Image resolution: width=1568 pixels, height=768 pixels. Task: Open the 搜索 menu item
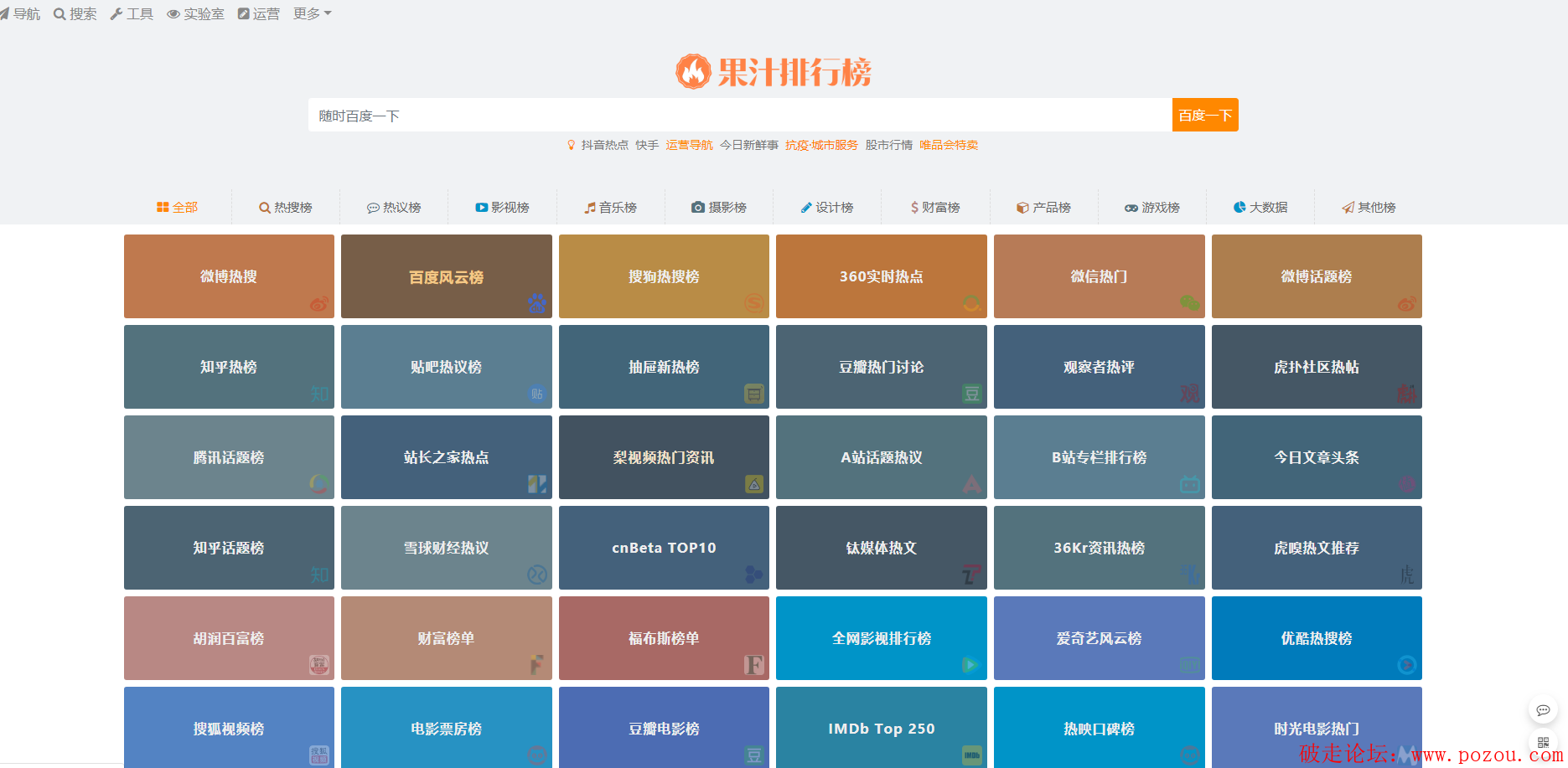tap(75, 13)
